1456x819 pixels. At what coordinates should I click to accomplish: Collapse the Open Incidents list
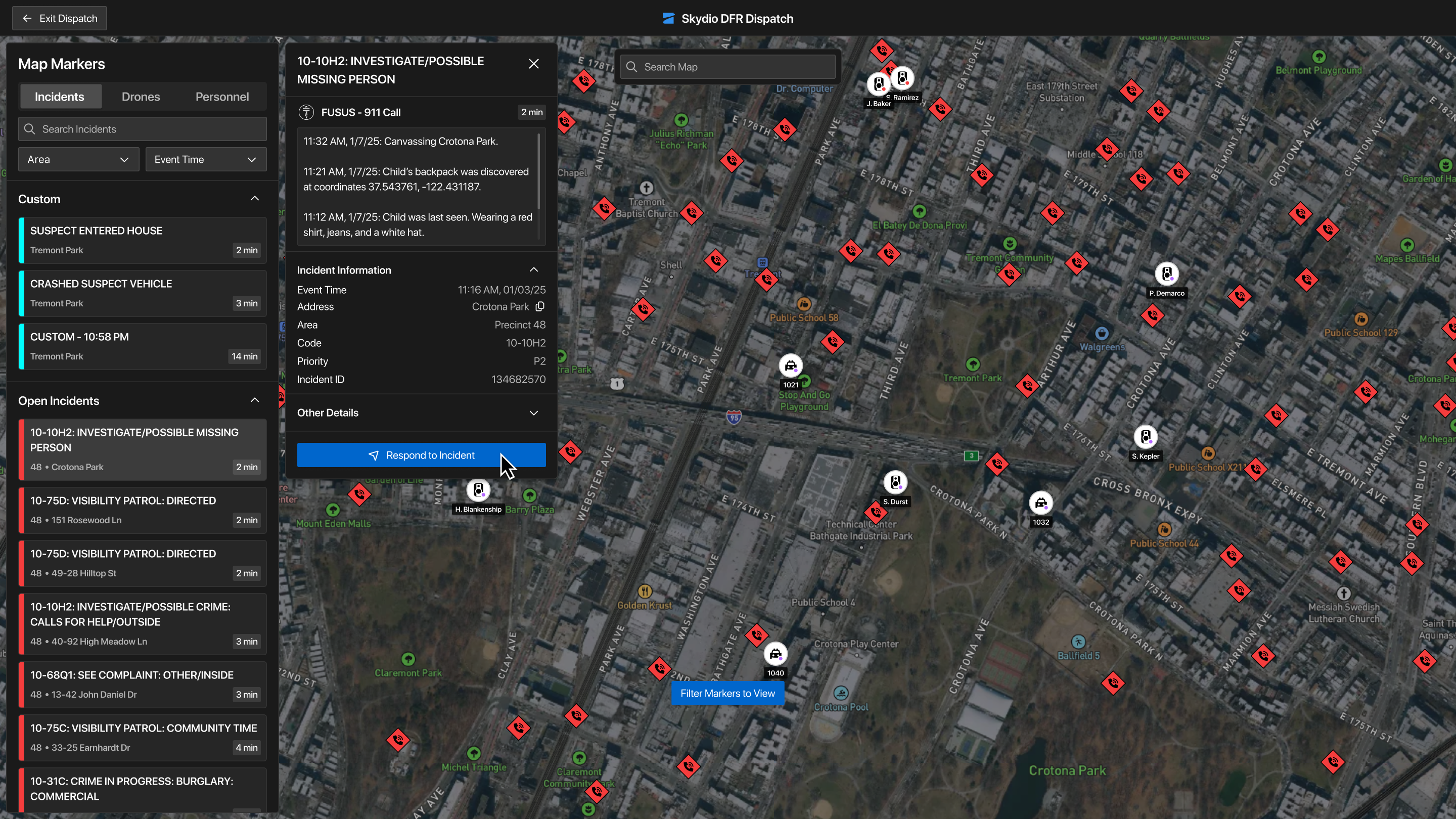tap(254, 400)
